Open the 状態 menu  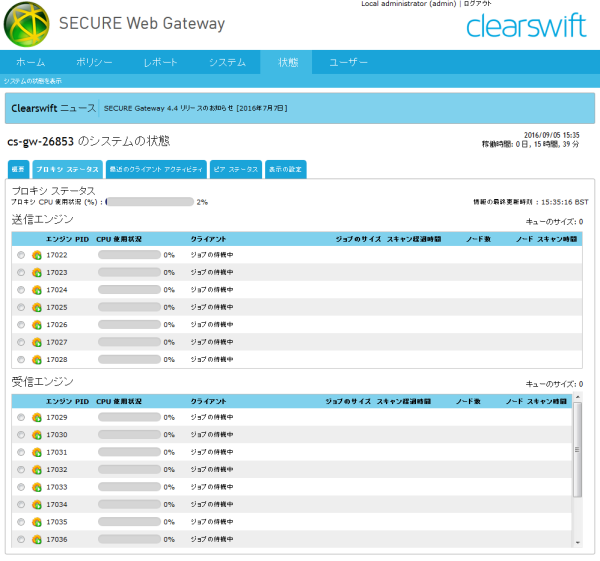click(288, 62)
